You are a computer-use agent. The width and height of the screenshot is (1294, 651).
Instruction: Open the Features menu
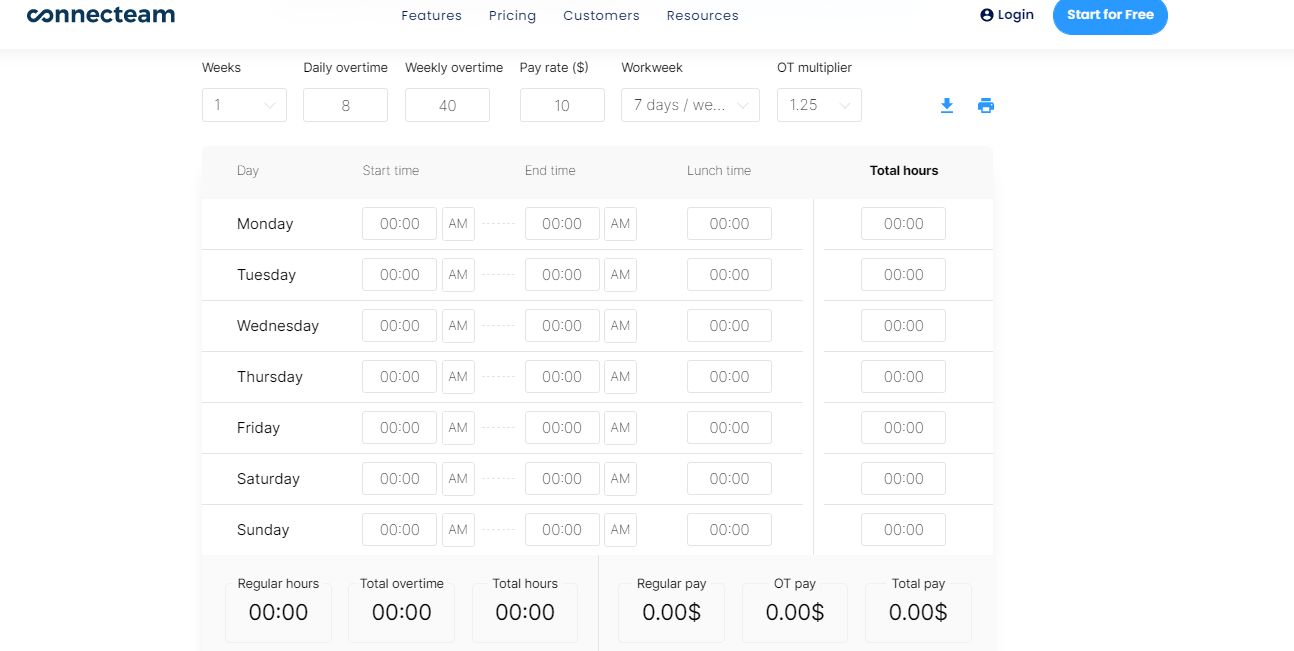coord(431,16)
